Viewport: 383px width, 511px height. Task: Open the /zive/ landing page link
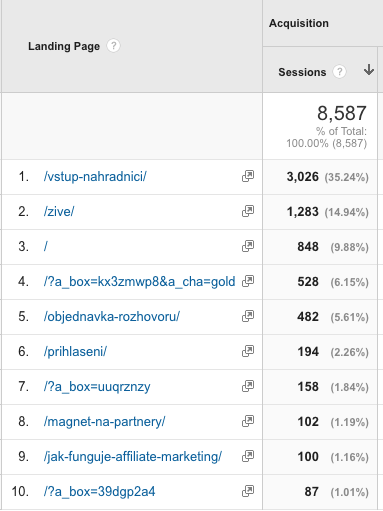[59, 211]
